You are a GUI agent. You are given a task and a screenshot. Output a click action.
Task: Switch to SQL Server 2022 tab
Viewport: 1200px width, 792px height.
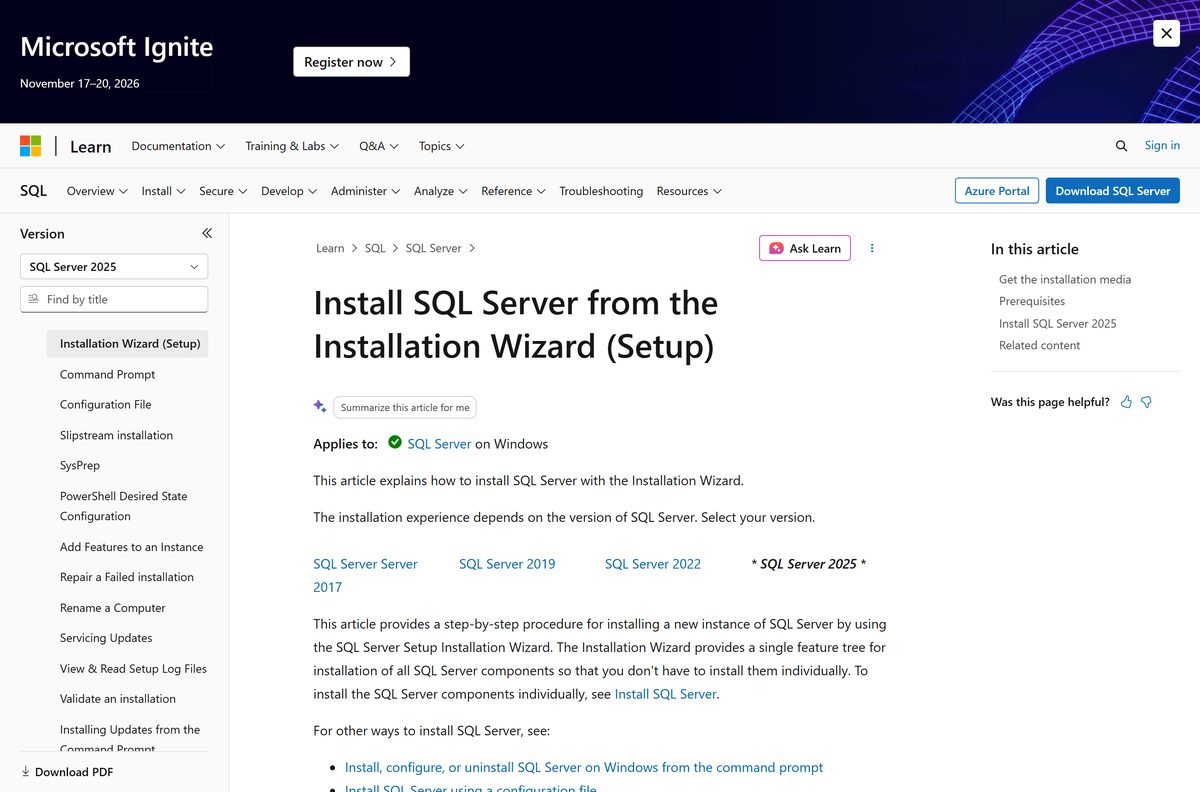[x=653, y=564]
